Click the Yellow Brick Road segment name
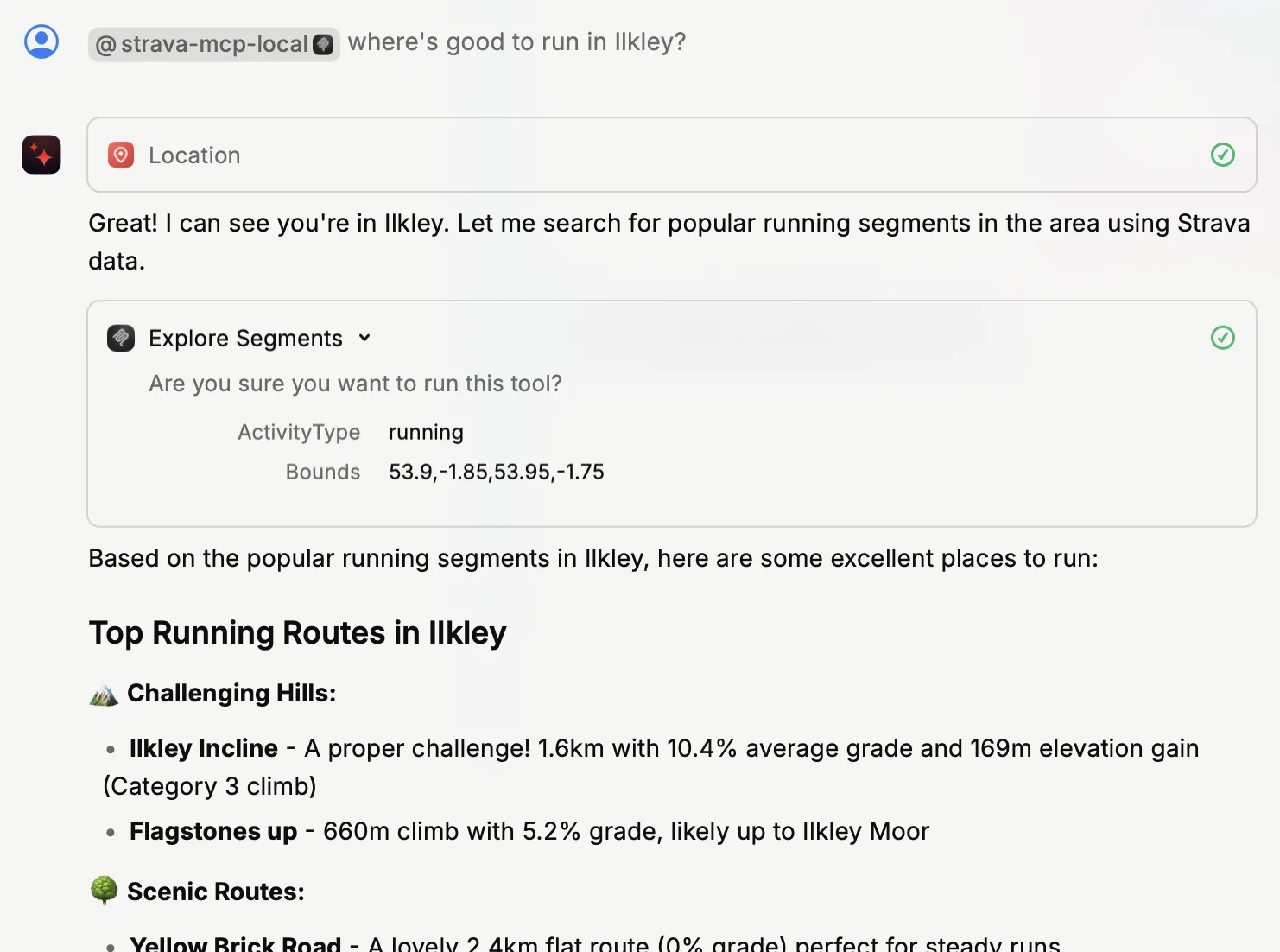 coord(236,943)
